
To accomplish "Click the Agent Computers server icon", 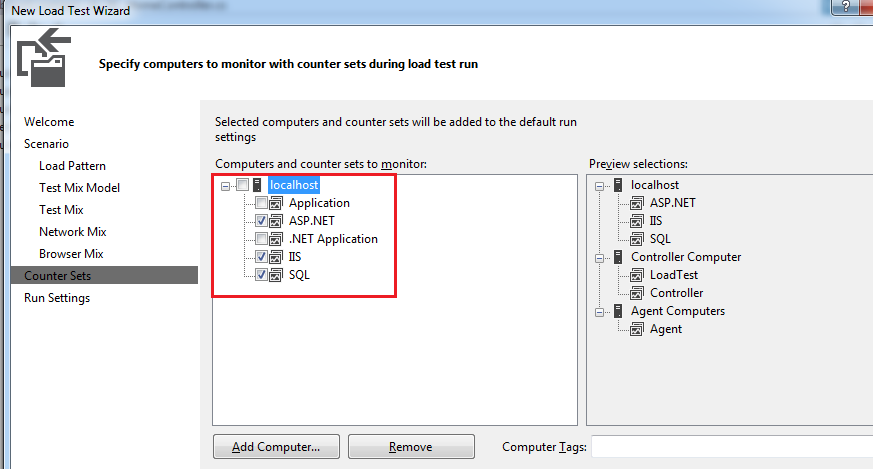I will (618, 311).
